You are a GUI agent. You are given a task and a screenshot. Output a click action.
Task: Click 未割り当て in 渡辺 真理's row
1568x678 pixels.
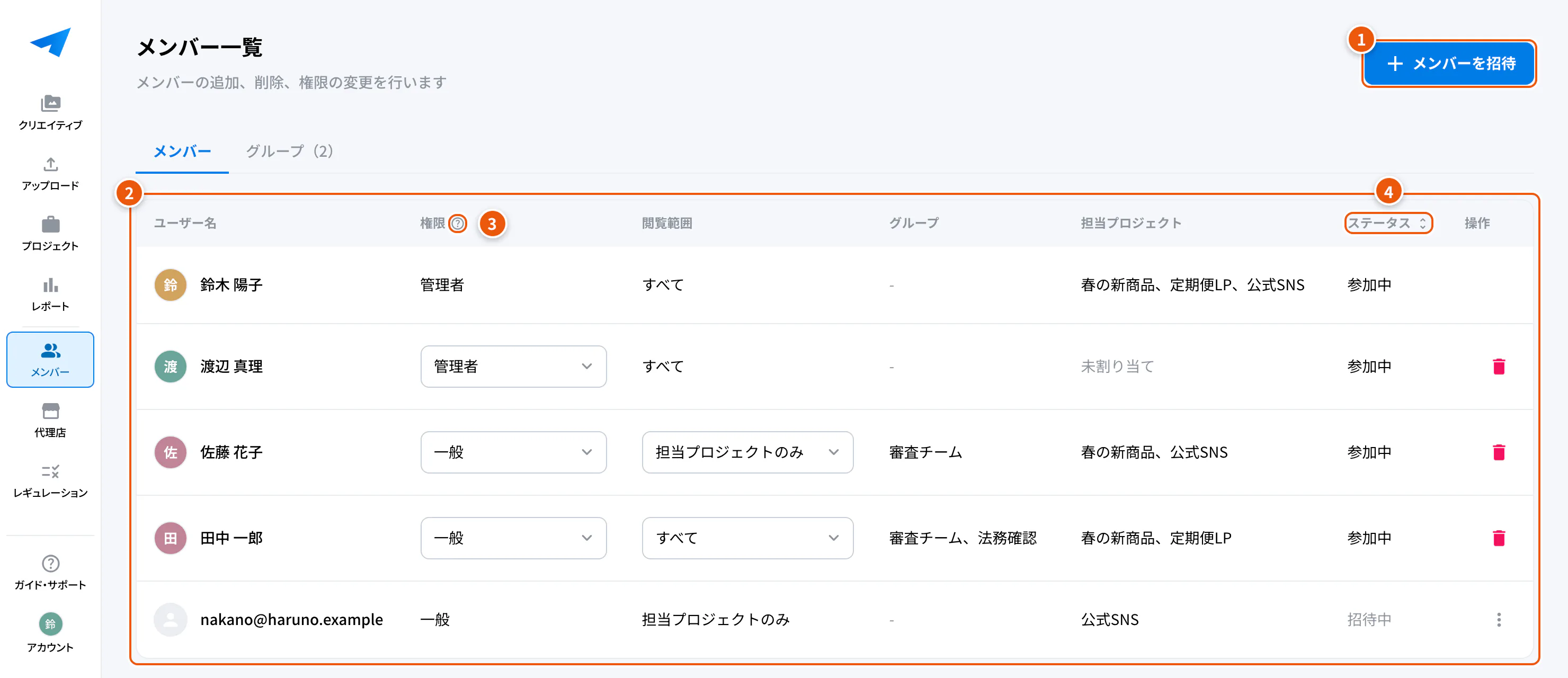pos(1117,367)
